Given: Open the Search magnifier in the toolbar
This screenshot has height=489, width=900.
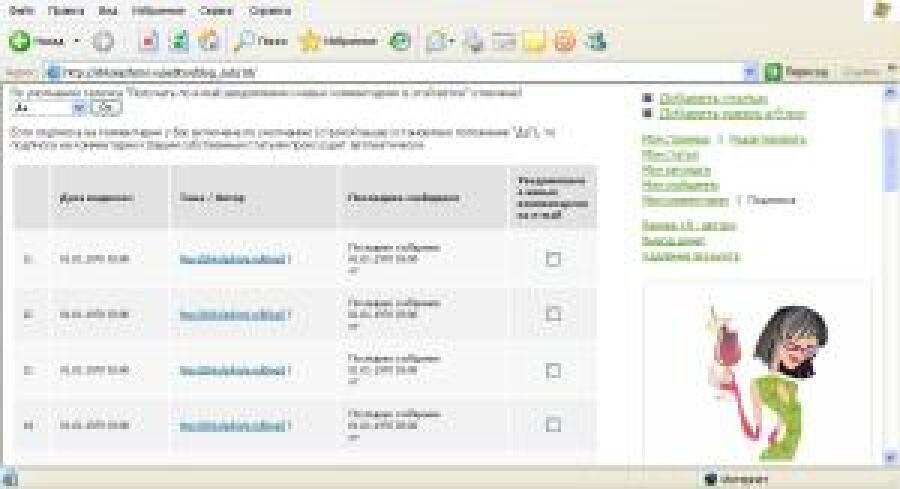Looking at the screenshot, I should click(x=246, y=42).
